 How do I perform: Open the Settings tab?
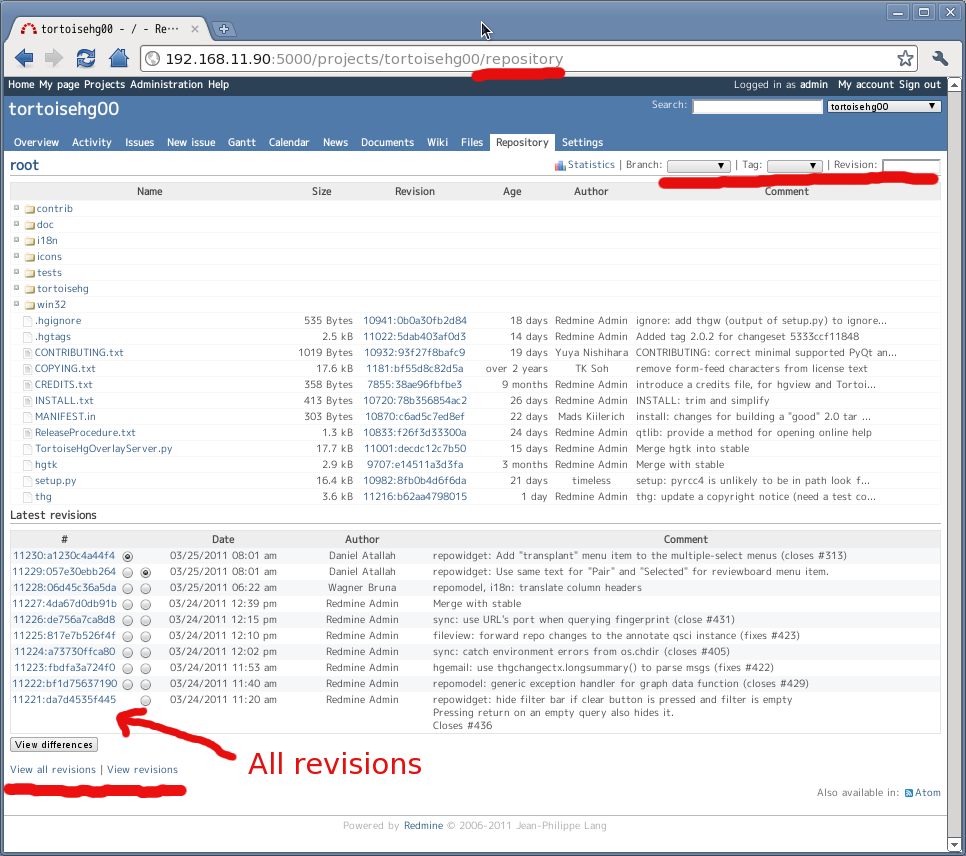pos(582,142)
